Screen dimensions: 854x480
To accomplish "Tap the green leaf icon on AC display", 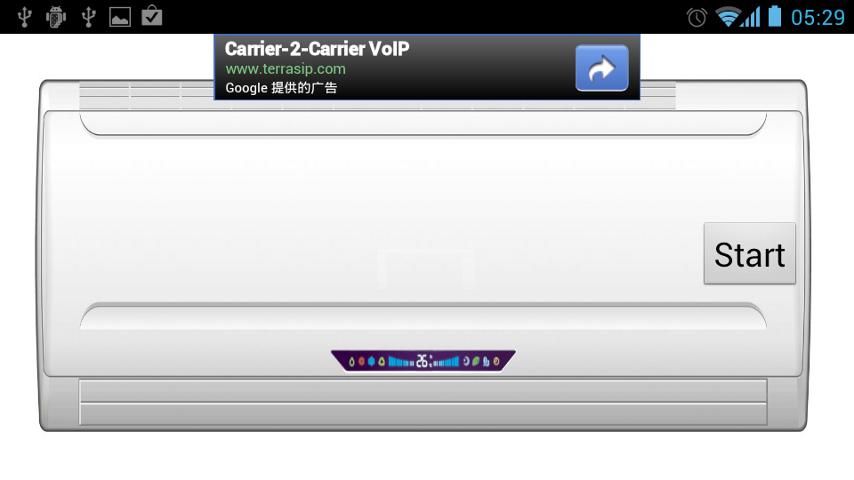I will click(x=475, y=361).
